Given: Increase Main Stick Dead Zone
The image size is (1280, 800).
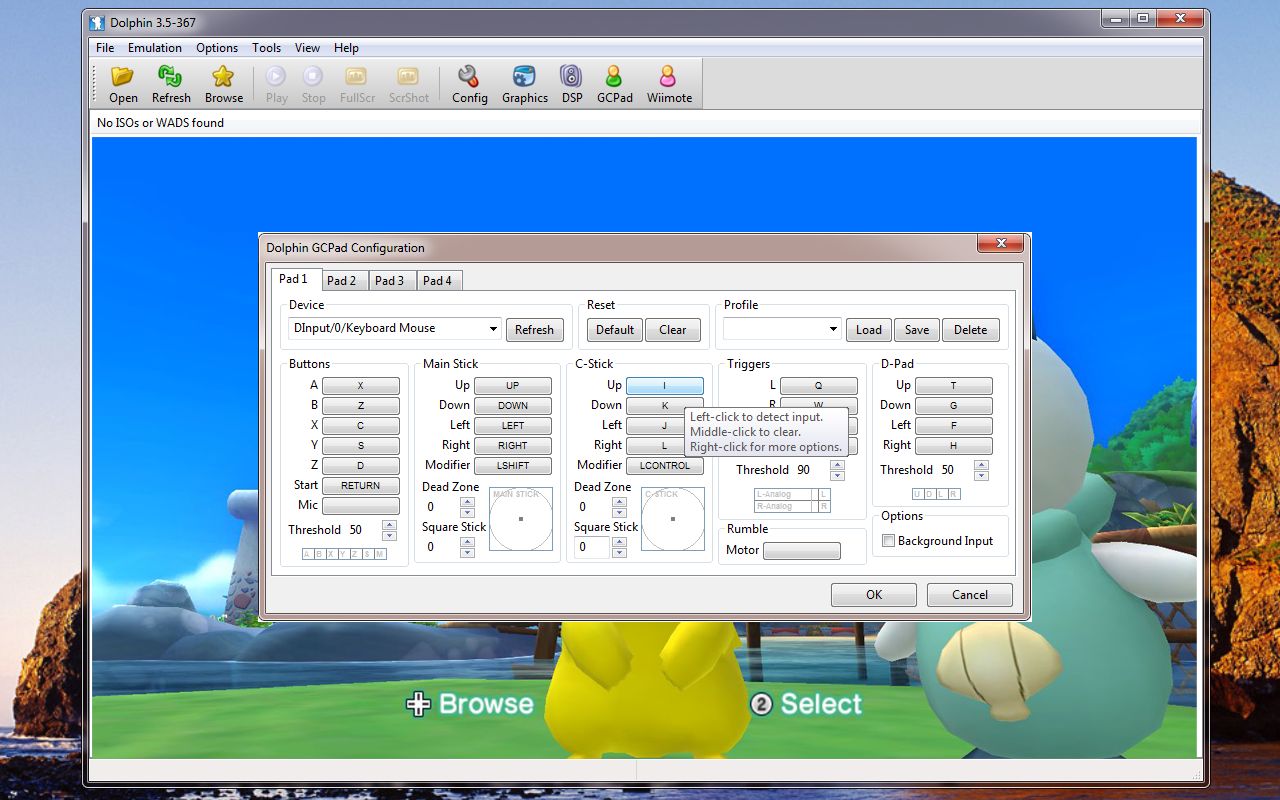Looking at the screenshot, I should 468,502.
